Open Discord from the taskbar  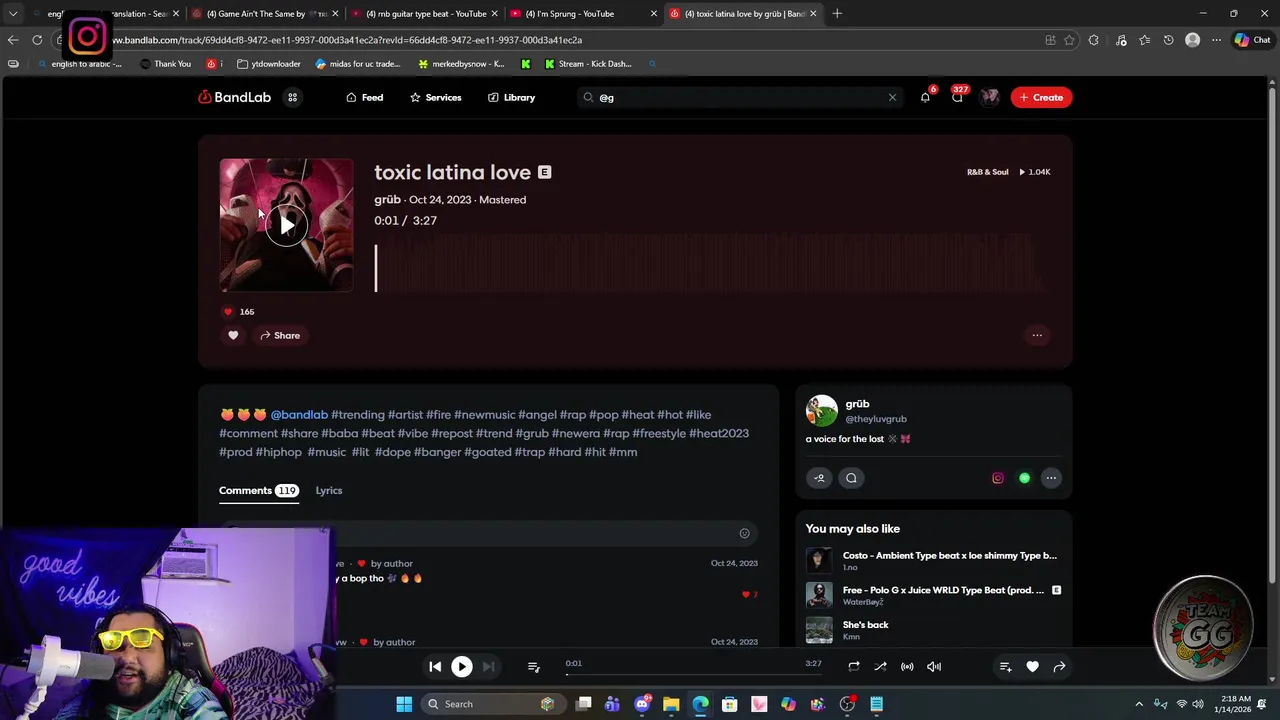pyautogui.click(x=642, y=704)
